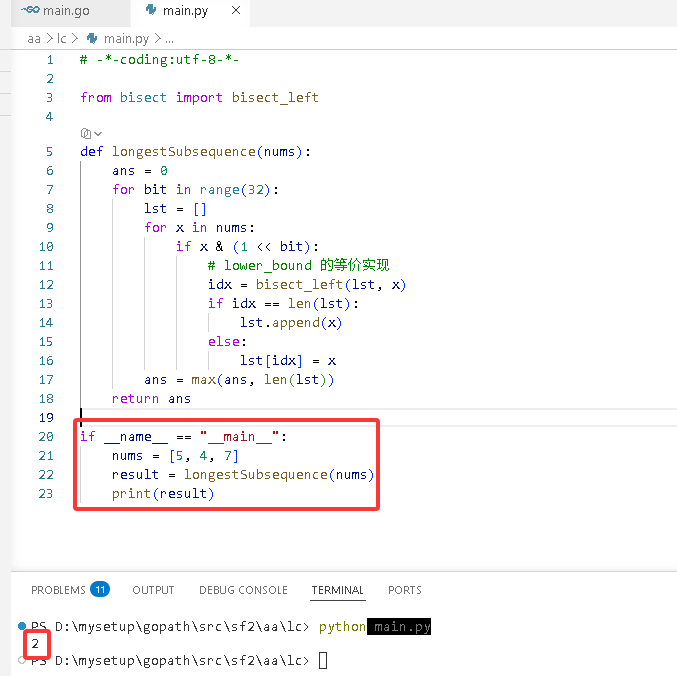Click 'result = longestSubsequence(nums)' line
This screenshot has width=677, height=676.
pyautogui.click(x=243, y=474)
